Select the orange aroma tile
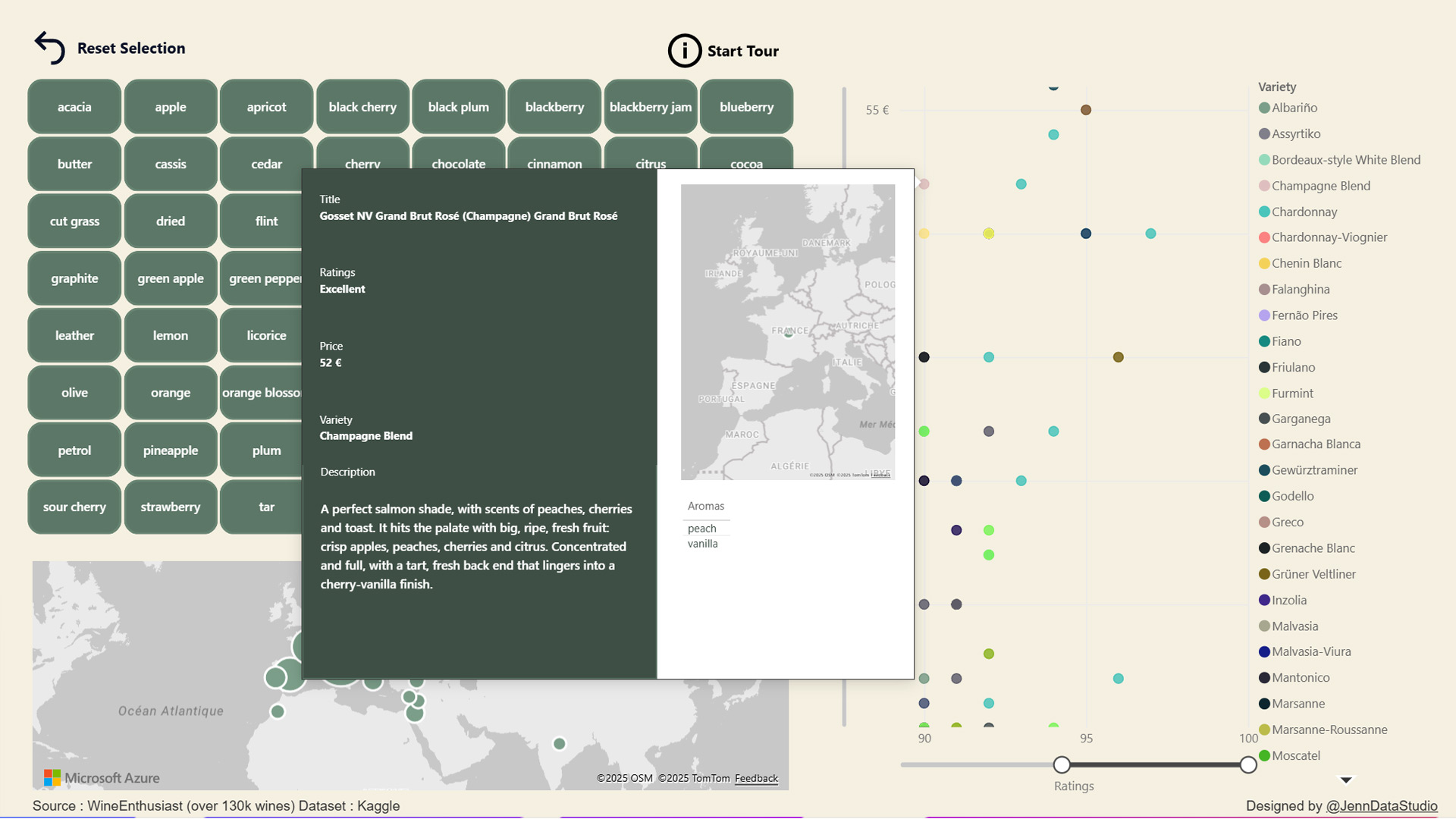 pyautogui.click(x=171, y=393)
